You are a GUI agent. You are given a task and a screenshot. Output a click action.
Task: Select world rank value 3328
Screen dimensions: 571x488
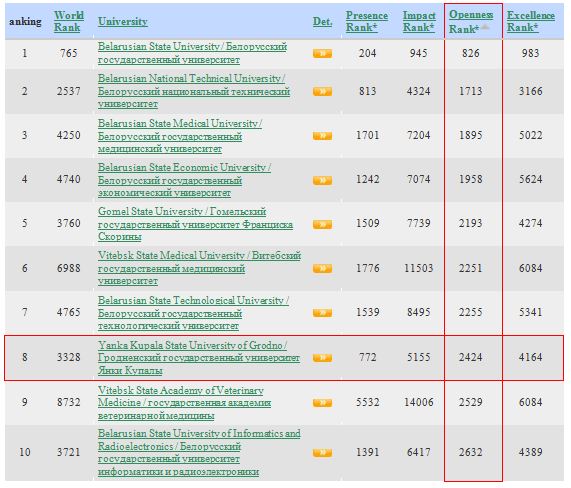click(x=68, y=357)
